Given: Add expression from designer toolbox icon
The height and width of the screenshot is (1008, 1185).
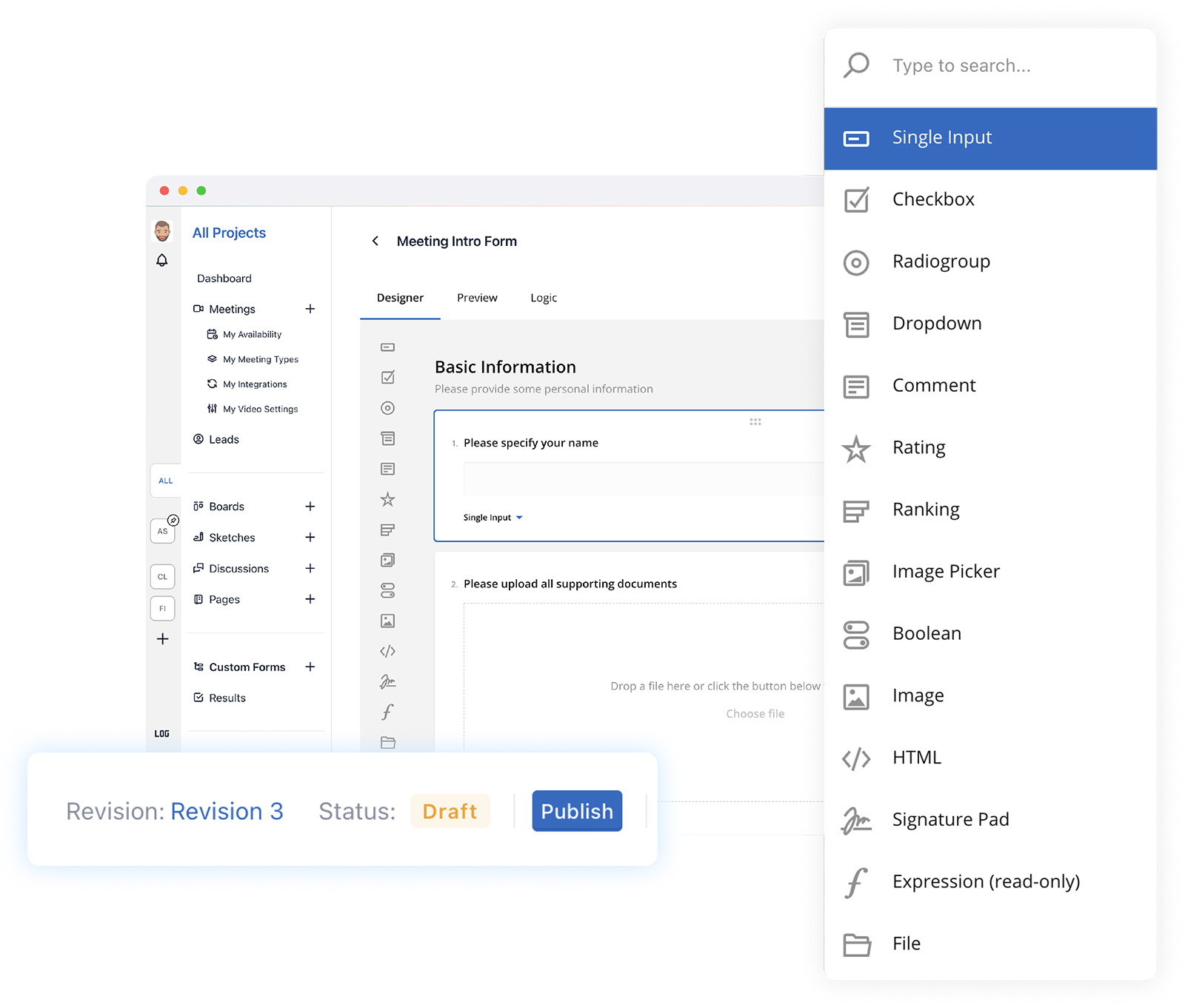Looking at the screenshot, I should pyautogui.click(x=387, y=712).
